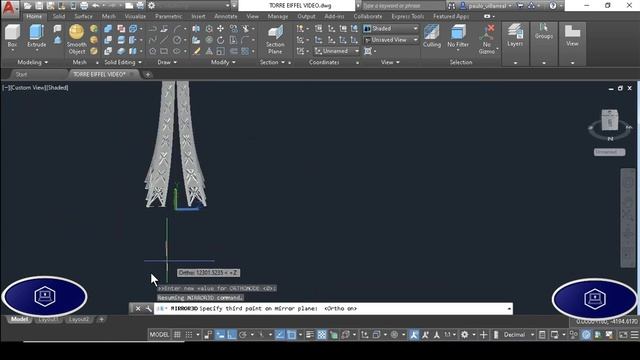Click the Autodesk App Store cart icon
Screen dimensions: 640x360
[x=520, y=6]
